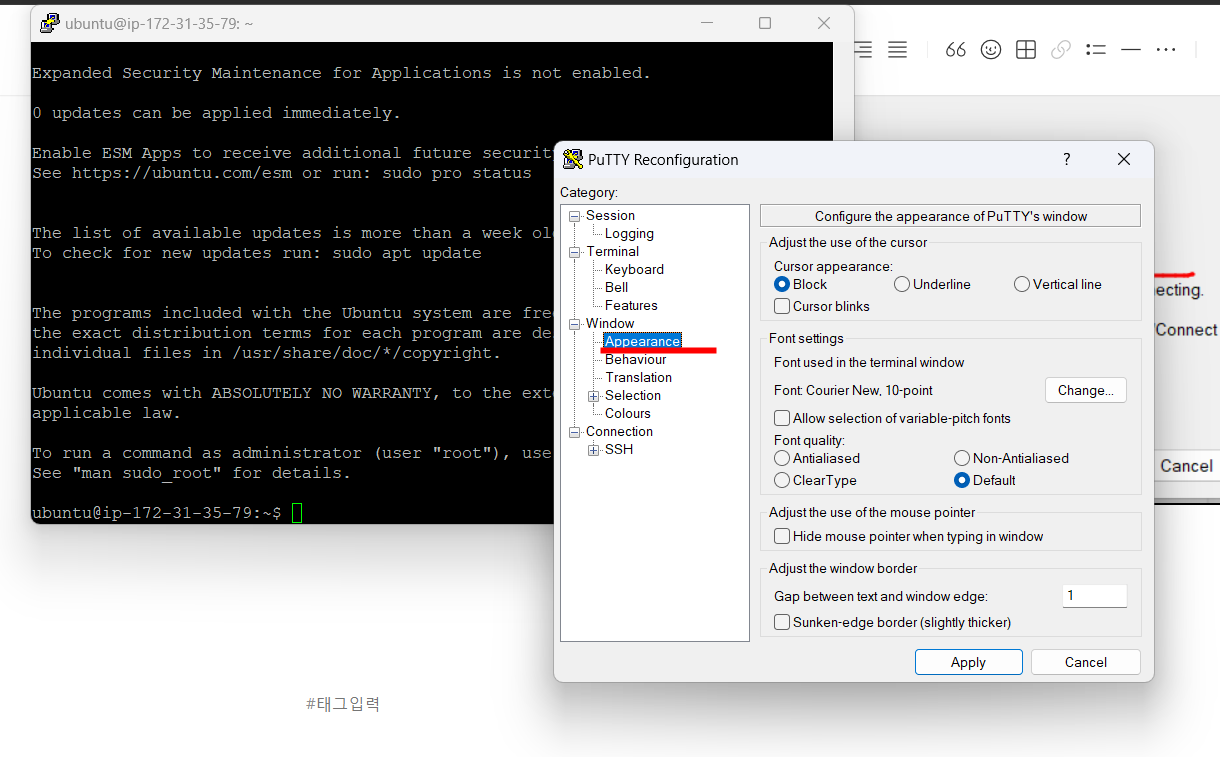Collapse the Terminal tree node
Image resolution: width=1220 pixels, height=757 pixels.
click(x=575, y=251)
